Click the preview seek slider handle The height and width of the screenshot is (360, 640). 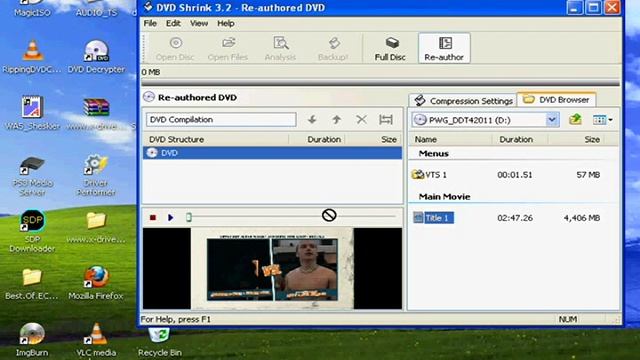(x=189, y=217)
